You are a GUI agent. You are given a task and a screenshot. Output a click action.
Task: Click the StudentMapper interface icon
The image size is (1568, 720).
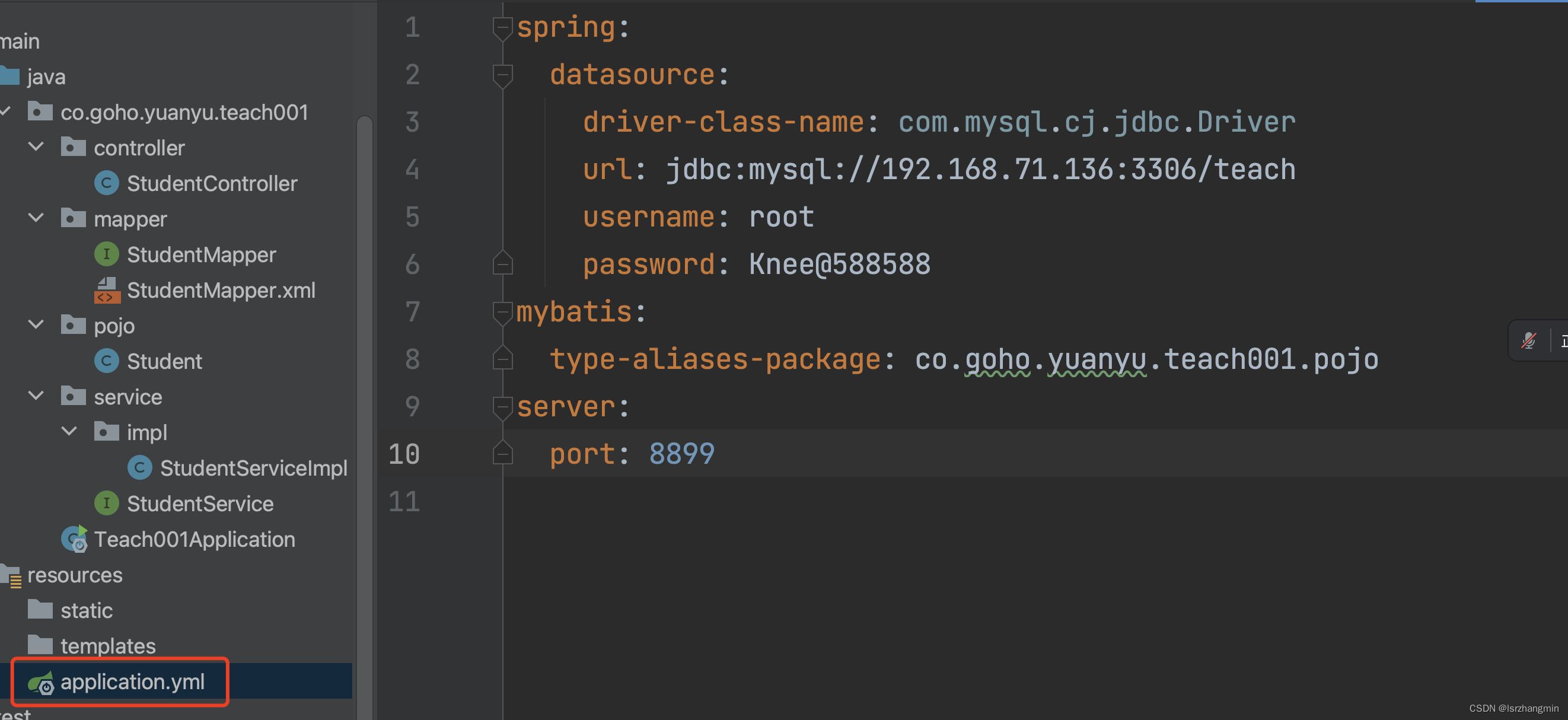(x=107, y=254)
